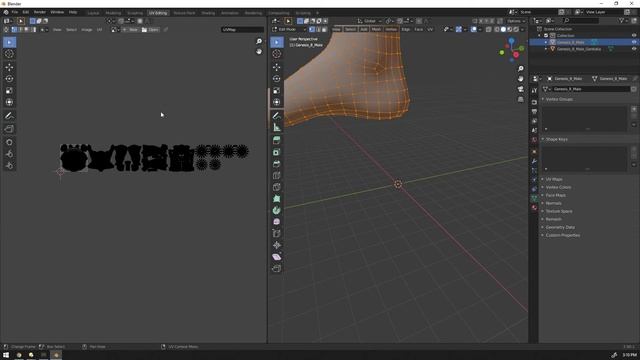Screen dimensions: 640x360
Task: Select the 3D viewport Scale tool
Action: [277, 91]
